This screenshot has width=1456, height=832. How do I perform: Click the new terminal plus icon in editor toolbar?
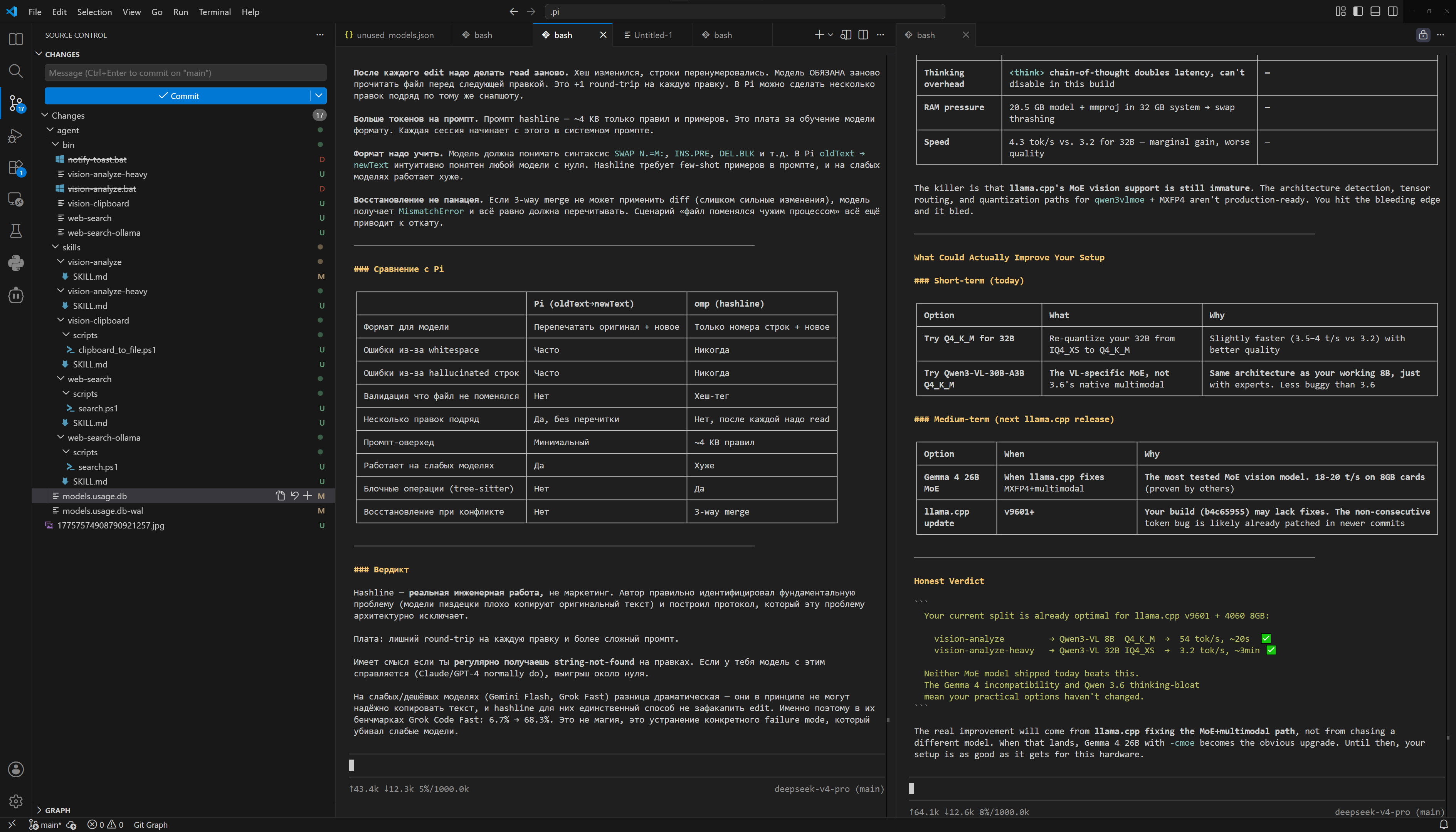819,35
